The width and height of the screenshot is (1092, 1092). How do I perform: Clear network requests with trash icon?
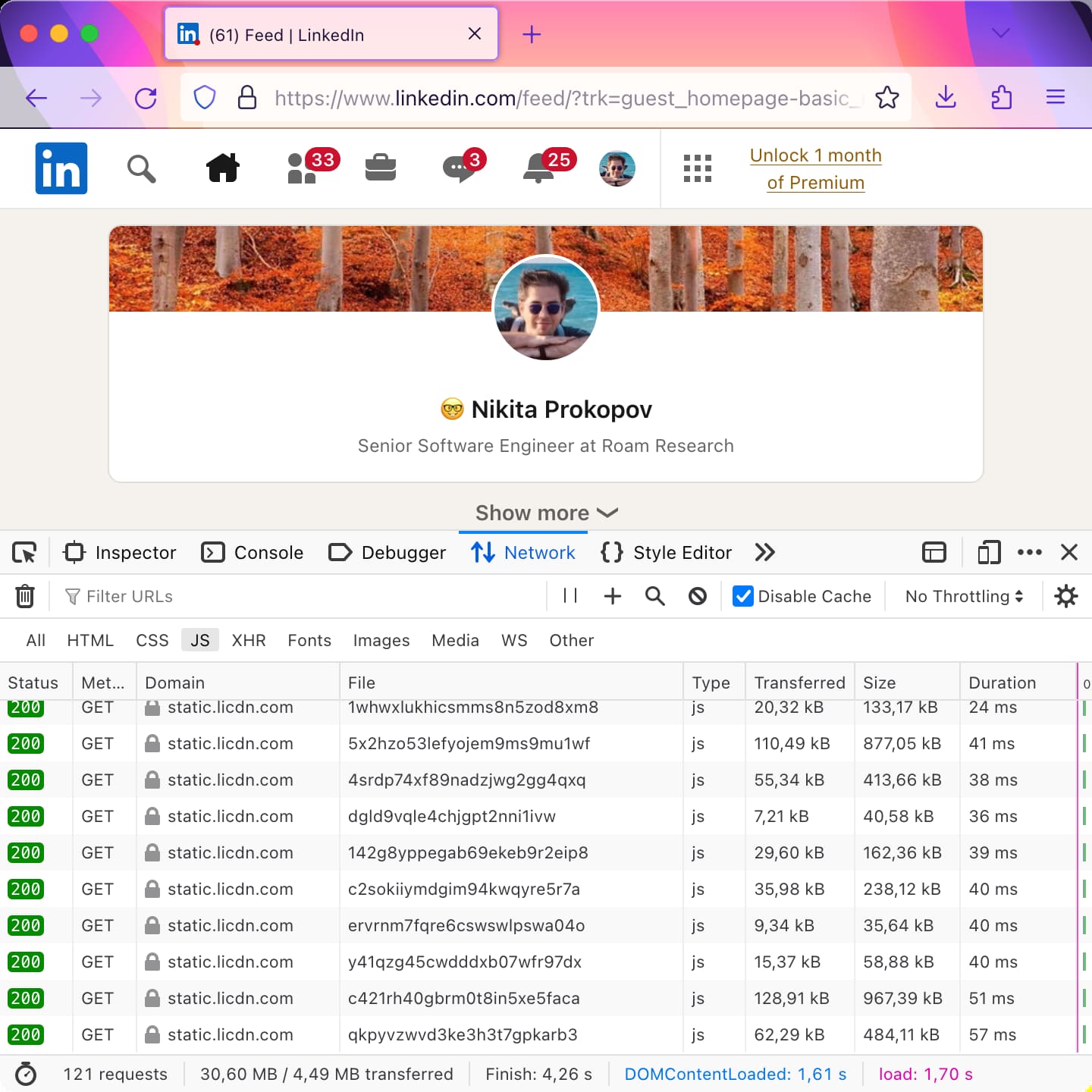pyautogui.click(x=25, y=596)
